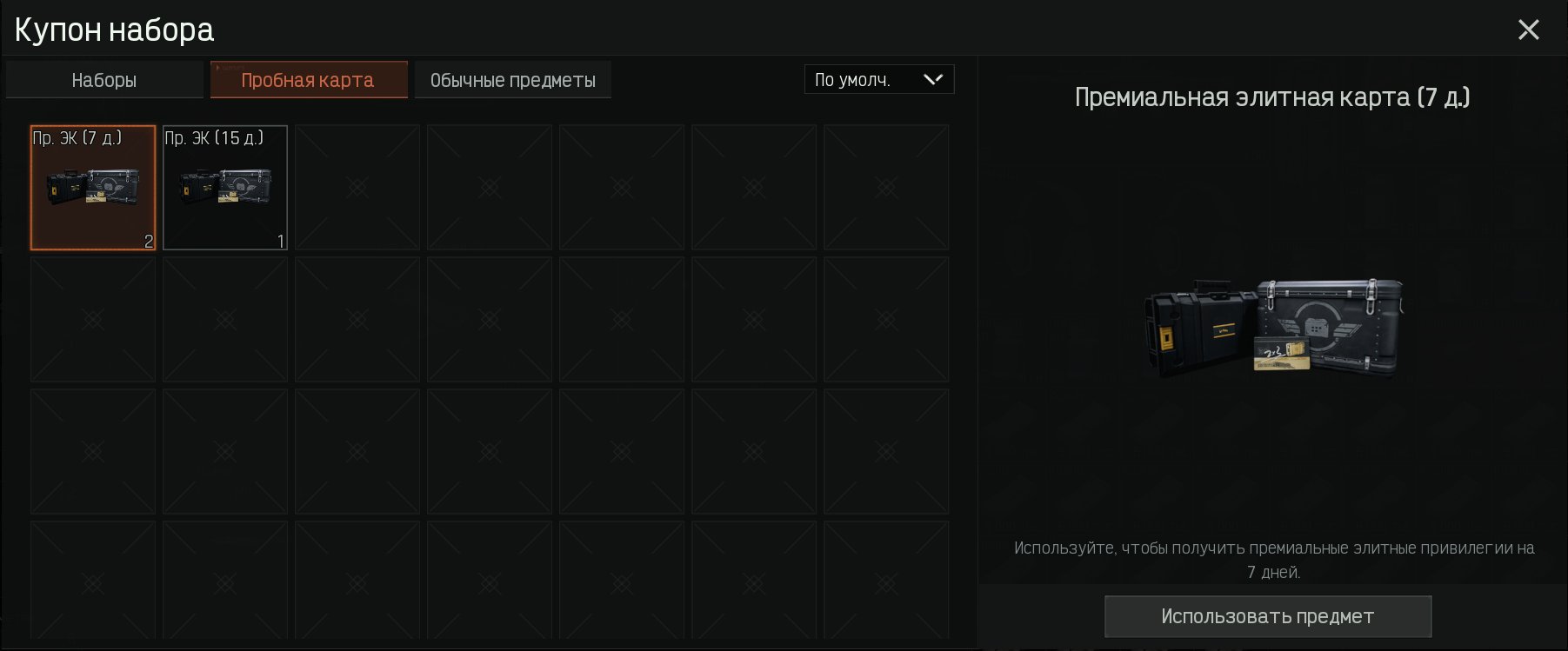The width and height of the screenshot is (1568, 651).
Task: Open the Обычные предметы tab
Action: [513, 80]
